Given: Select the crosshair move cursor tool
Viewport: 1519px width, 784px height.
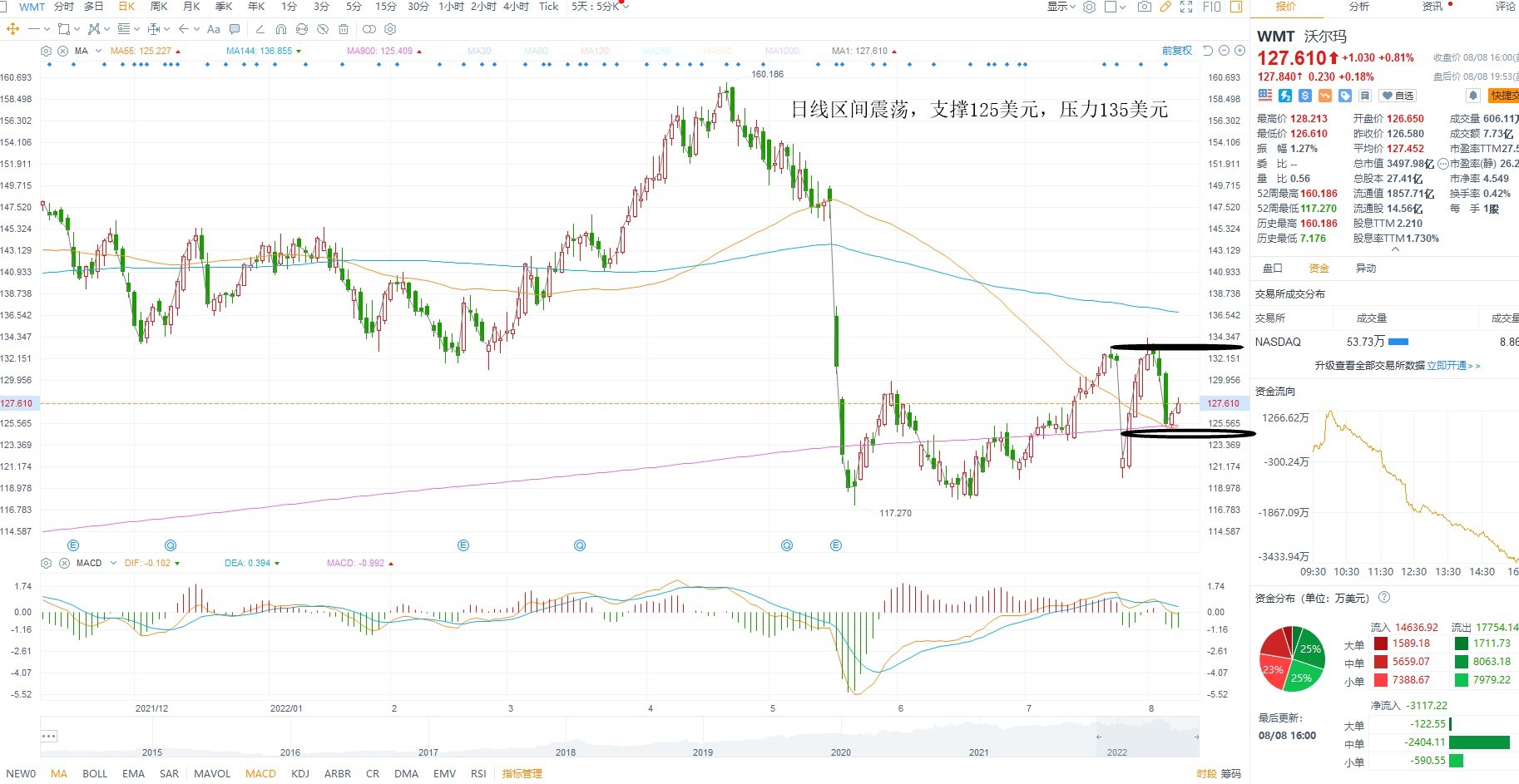Looking at the screenshot, I should point(12,29).
